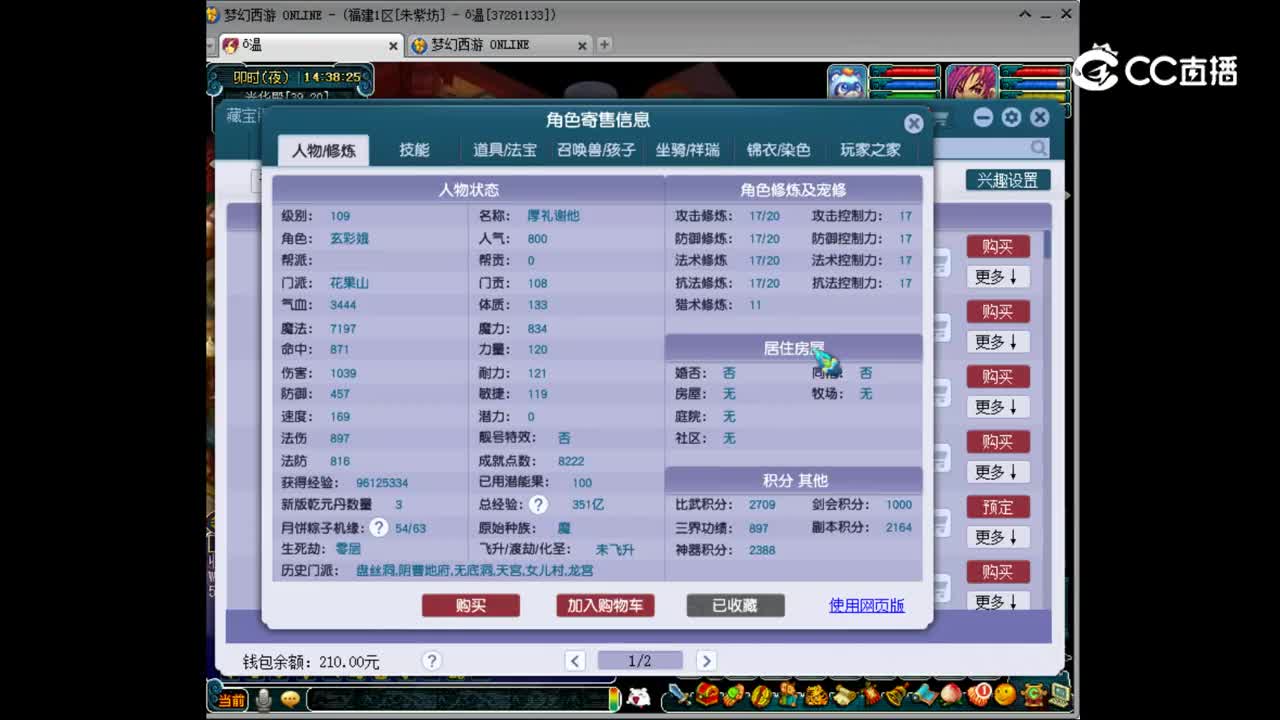Expand 更多 dropdown beneath 预定 button

pyautogui.click(x=996, y=537)
